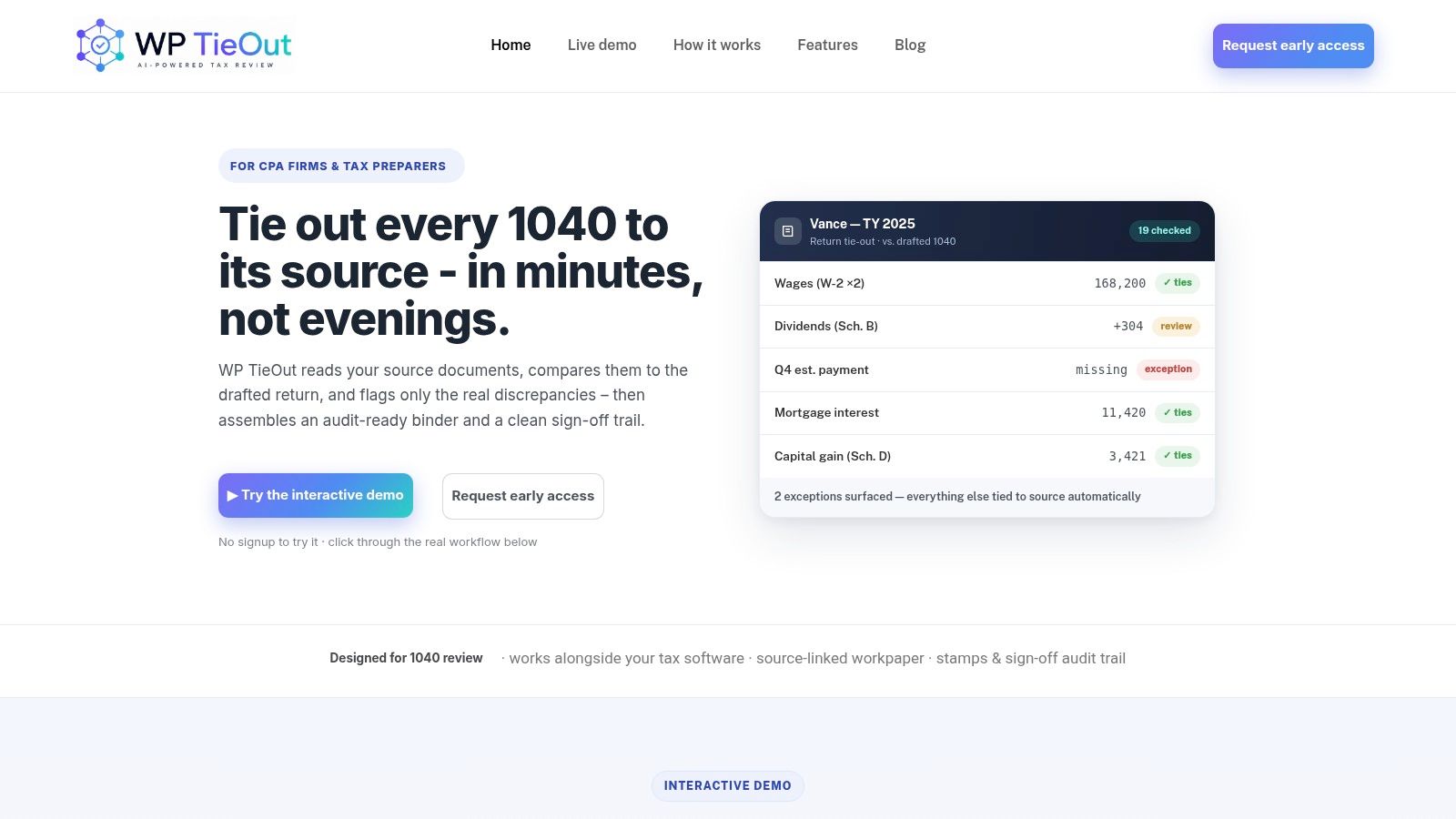Select the Wages (W-2 ×2) row
Viewport: 1456px width, 819px height.
tap(987, 283)
